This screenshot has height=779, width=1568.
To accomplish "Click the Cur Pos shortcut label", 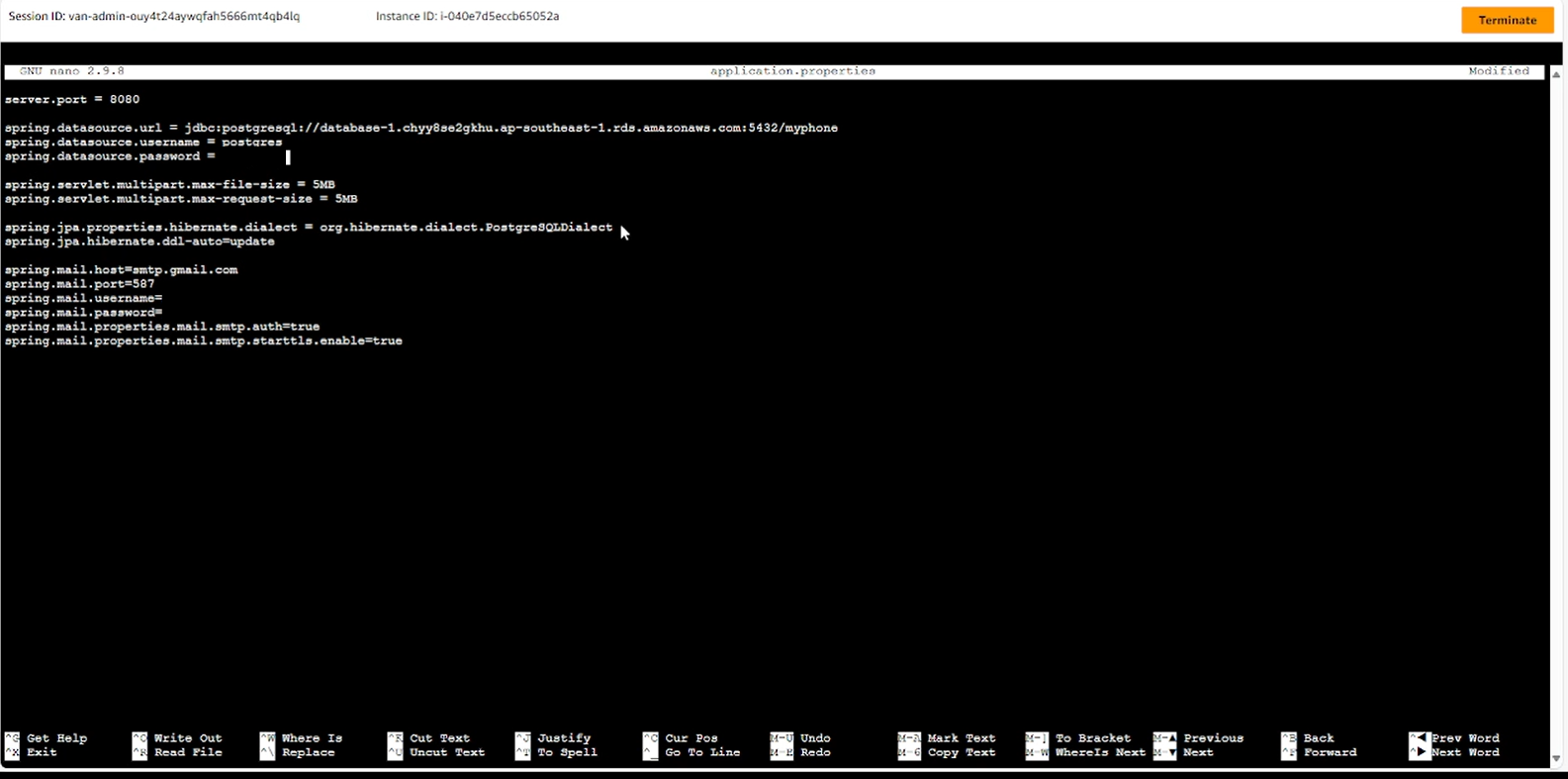I will coord(692,738).
